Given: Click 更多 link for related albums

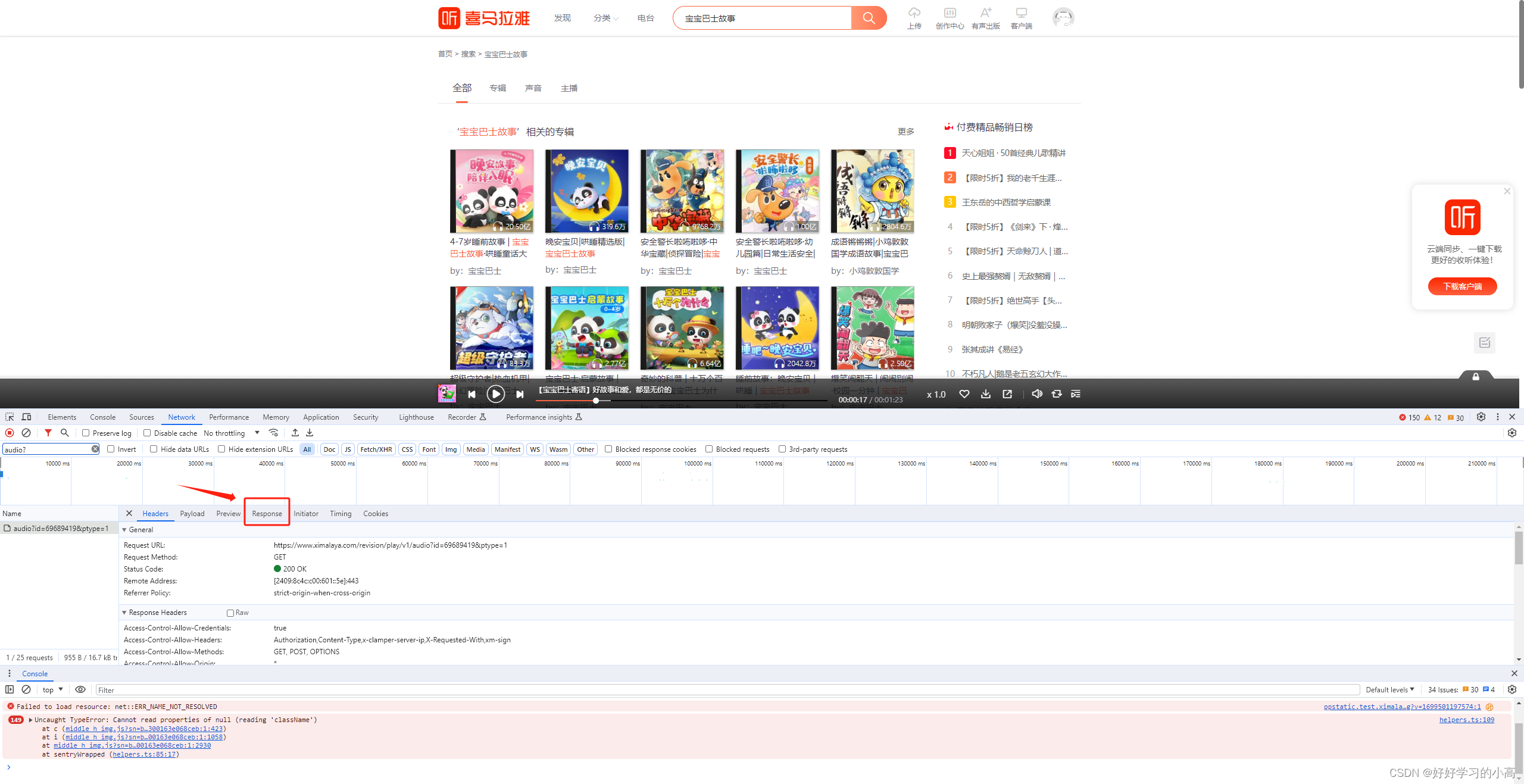Looking at the screenshot, I should coord(906,131).
